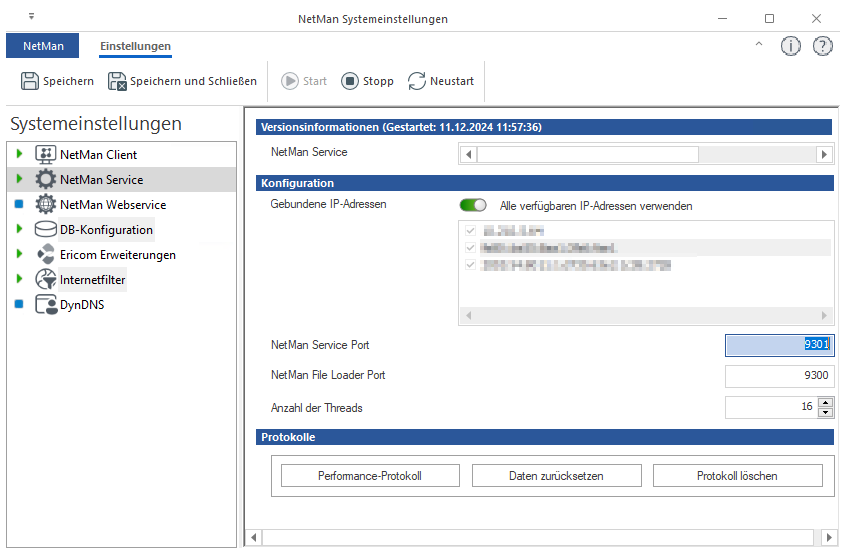Viewport: 847px width, 553px height.
Task: Tick the third IP address checkbox
Action: pos(471,265)
